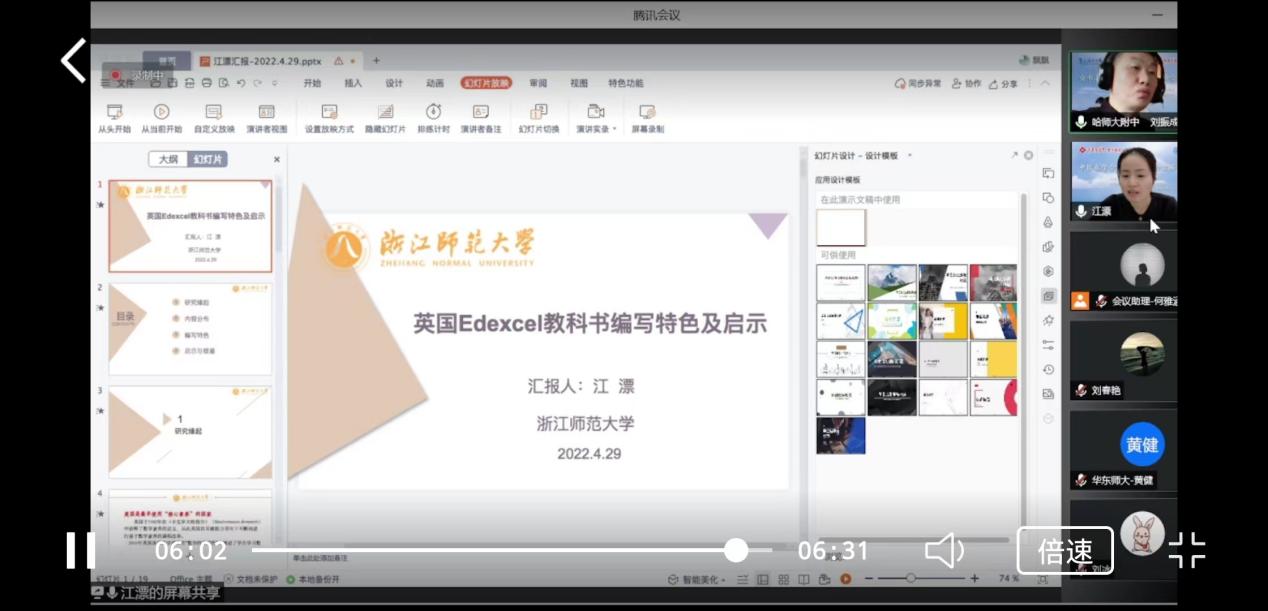Viewport: 1268px width, 611px height.
Task: Open the 倍速 playback speed options
Action: 1065,550
